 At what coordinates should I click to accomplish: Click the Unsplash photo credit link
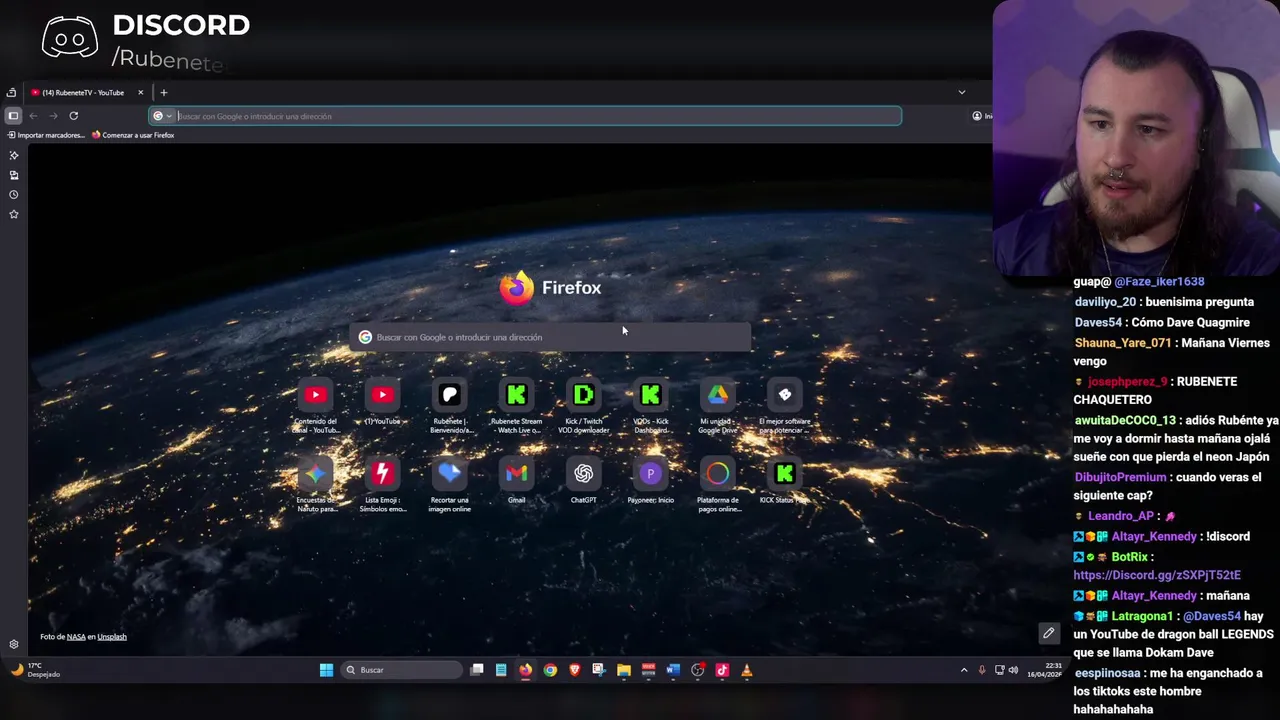(112, 637)
